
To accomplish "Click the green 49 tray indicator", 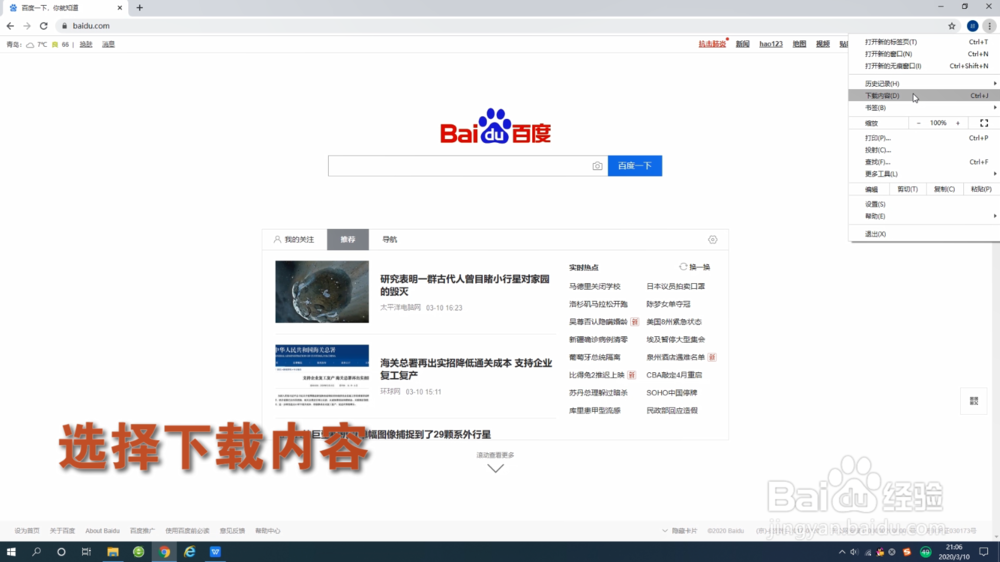I will (925, 552).
